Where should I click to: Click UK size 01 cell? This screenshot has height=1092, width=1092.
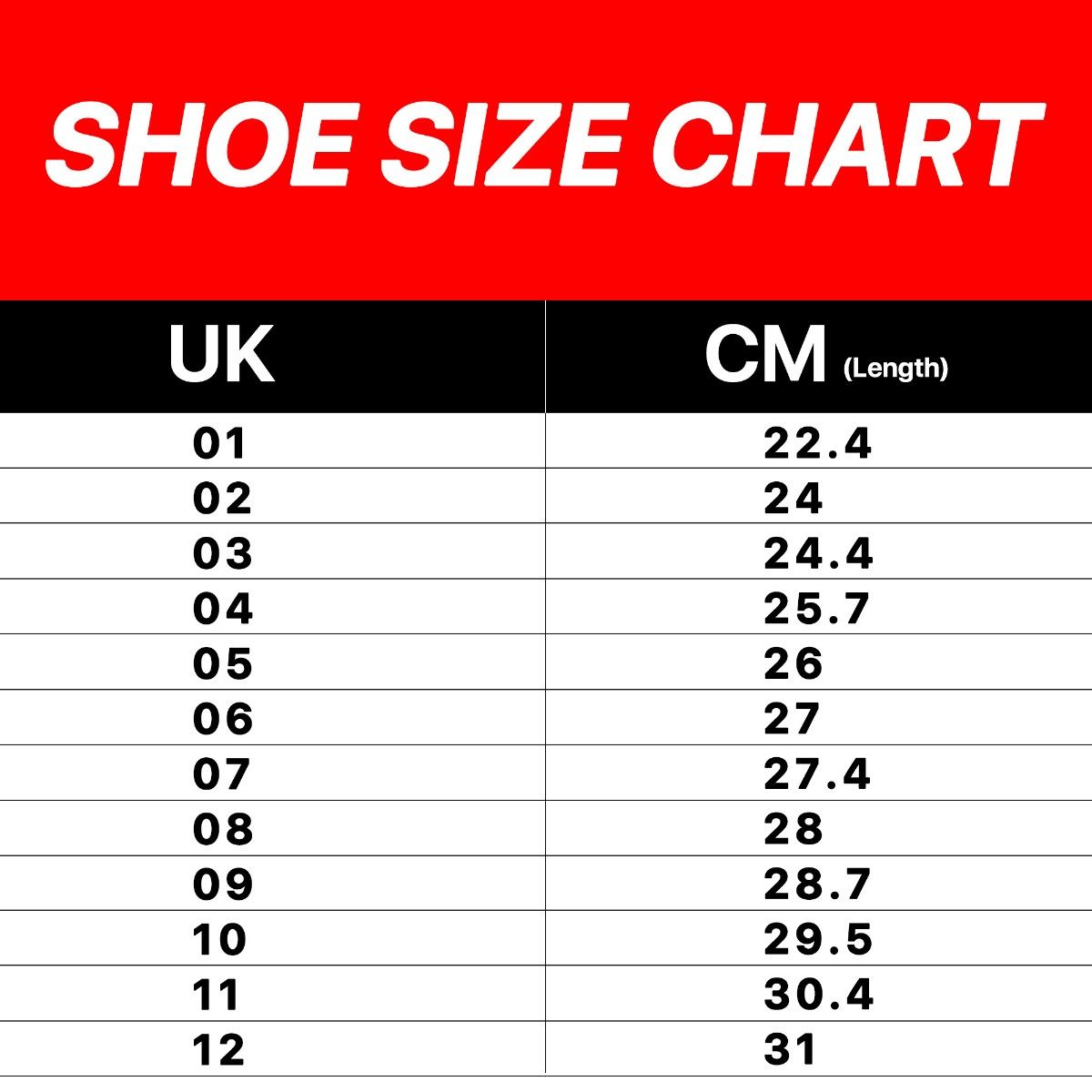[x=221, y=443]
